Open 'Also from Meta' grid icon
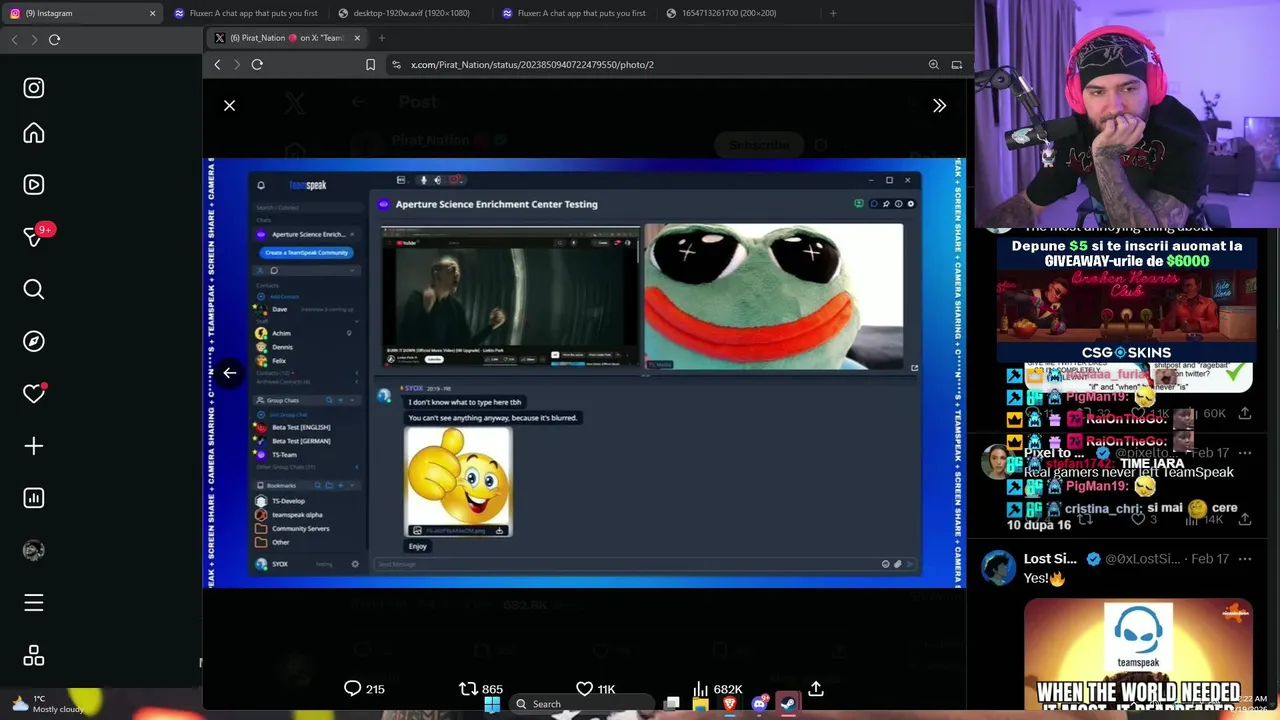This screenshot has width=1280, height=720. pyautogui.click(x=34, y=656)
